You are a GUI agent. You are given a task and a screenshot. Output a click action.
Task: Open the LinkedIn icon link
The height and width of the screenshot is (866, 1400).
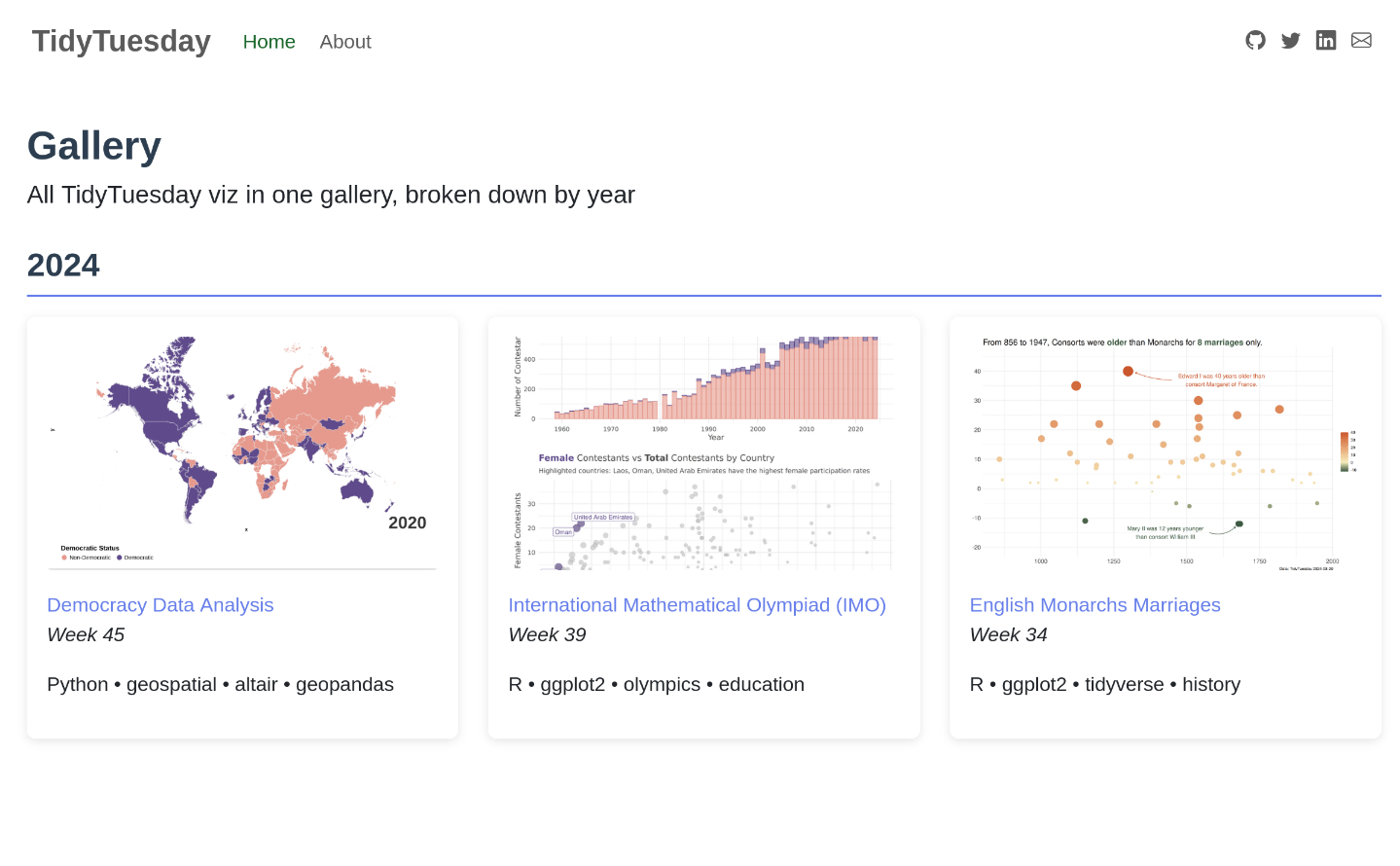(x=1325, y=40)
